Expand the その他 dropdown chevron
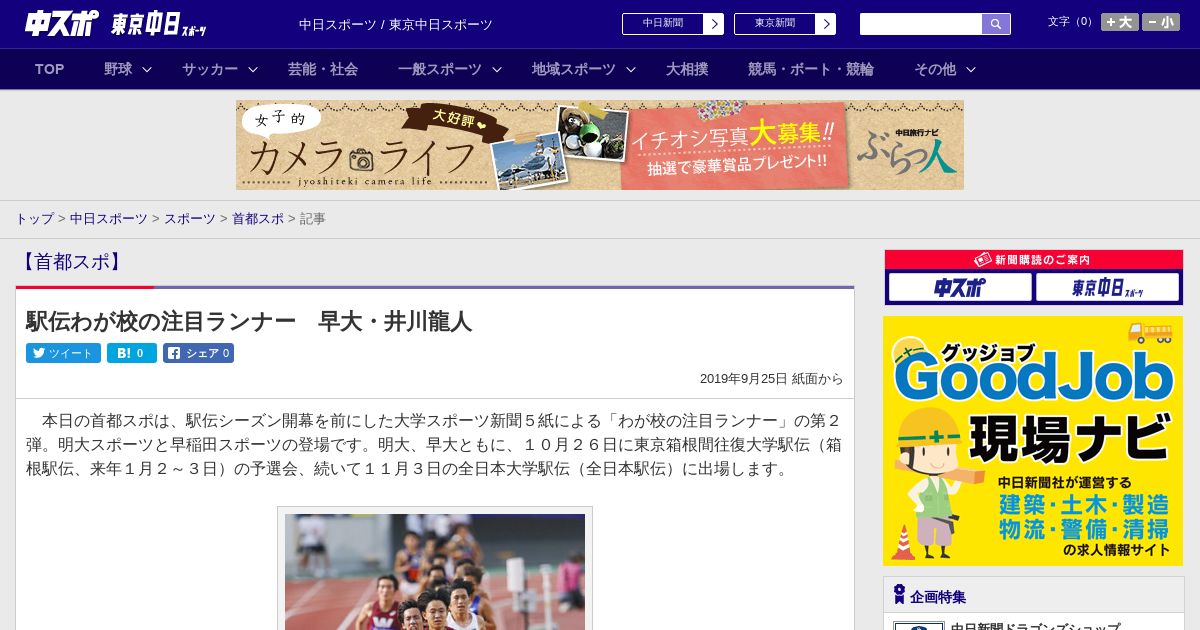Screen dimensions: 1200x630 (x=971, y=69)
